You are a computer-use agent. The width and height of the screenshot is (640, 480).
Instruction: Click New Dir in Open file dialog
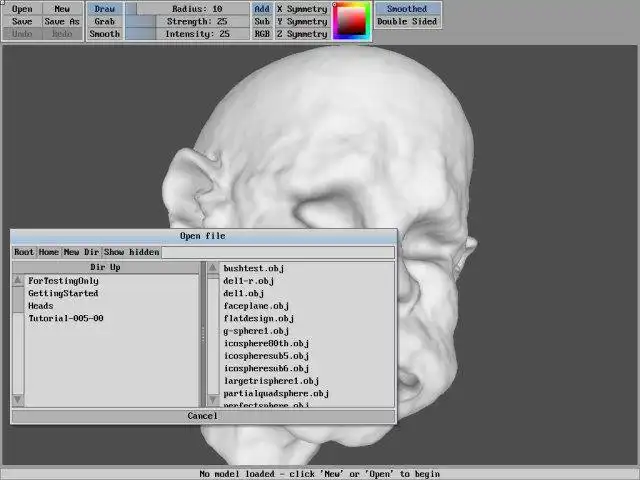tap(81, 252)
